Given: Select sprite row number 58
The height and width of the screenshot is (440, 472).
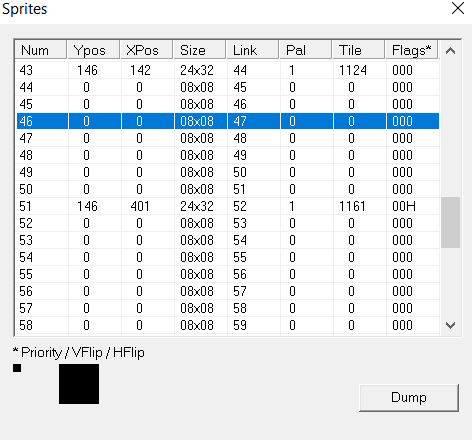Looking at the screenshot, I should [228, 325].
